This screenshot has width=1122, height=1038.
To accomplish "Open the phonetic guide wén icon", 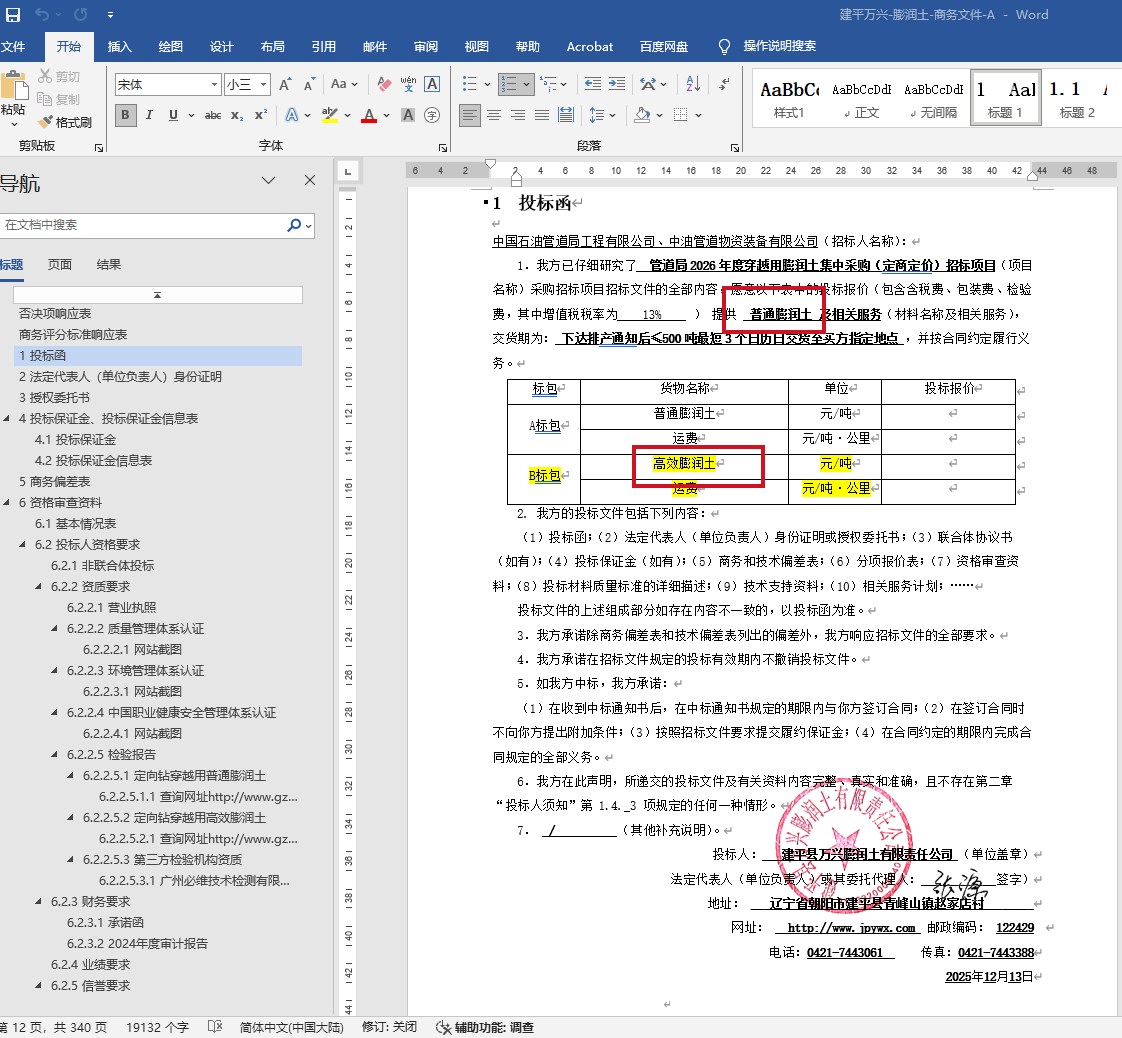I will (x=408, y=84).
